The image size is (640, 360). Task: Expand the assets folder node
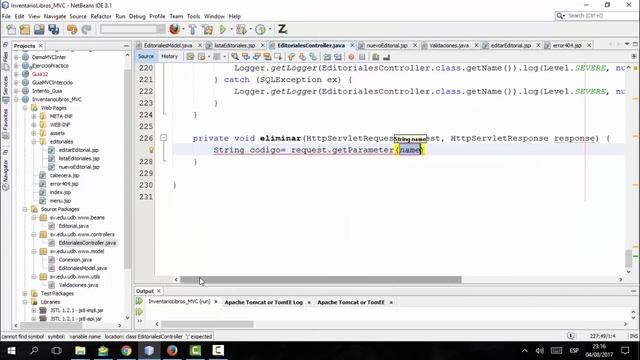point(34,133)
